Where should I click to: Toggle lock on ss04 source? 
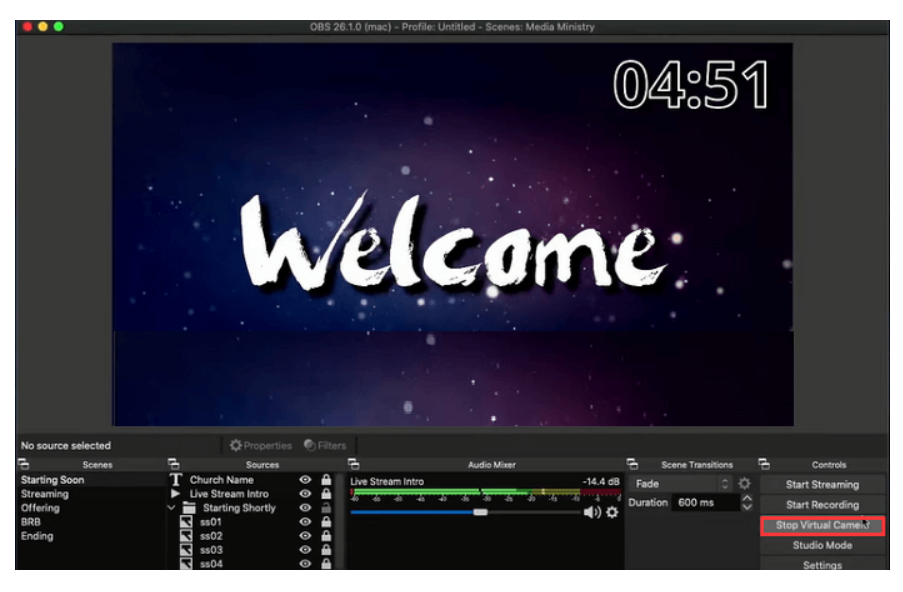pyautogui.click(x=326, y=564)
